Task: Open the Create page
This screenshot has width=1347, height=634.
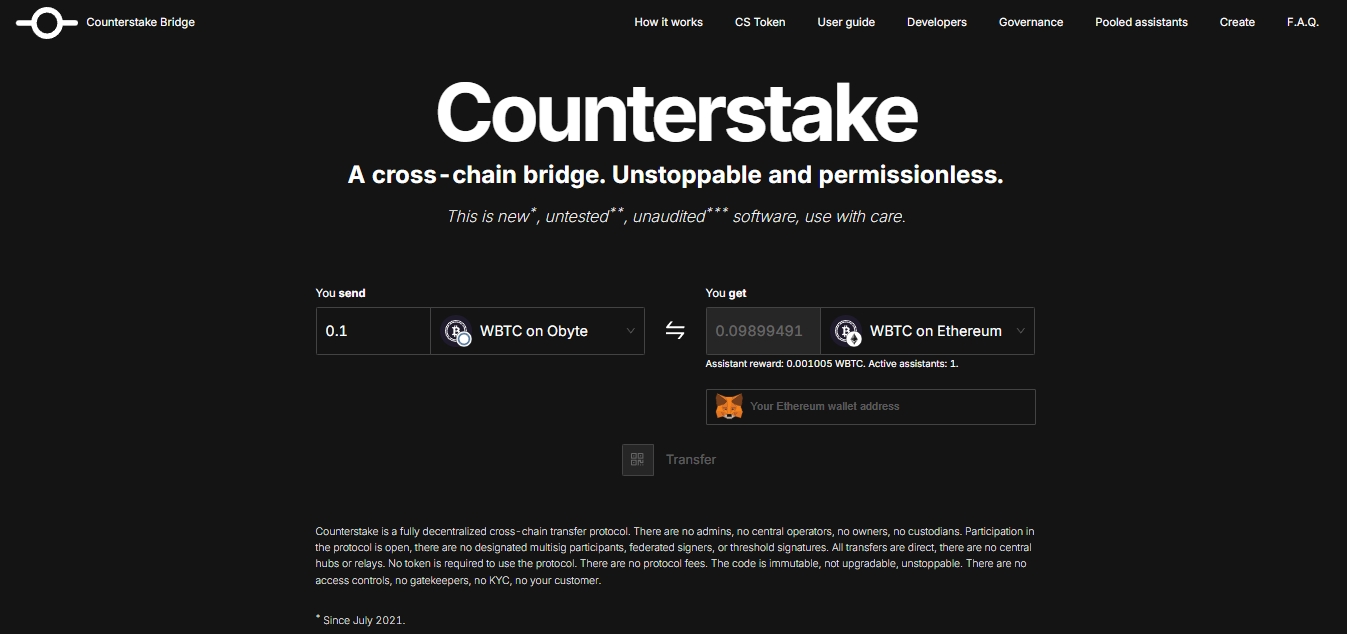Action: tap(1237, 22)
